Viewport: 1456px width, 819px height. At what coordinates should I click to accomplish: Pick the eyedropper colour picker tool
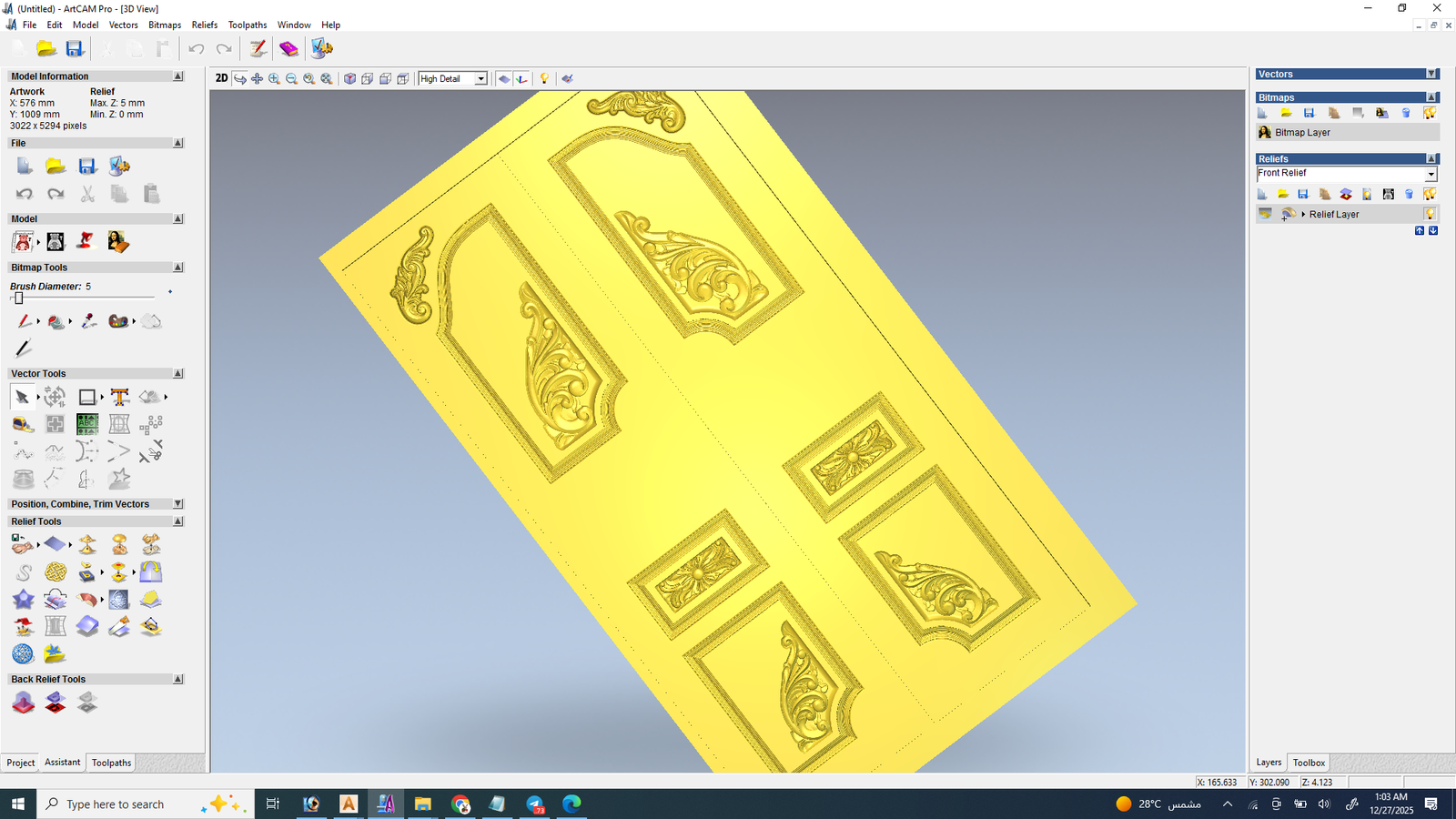88,321
